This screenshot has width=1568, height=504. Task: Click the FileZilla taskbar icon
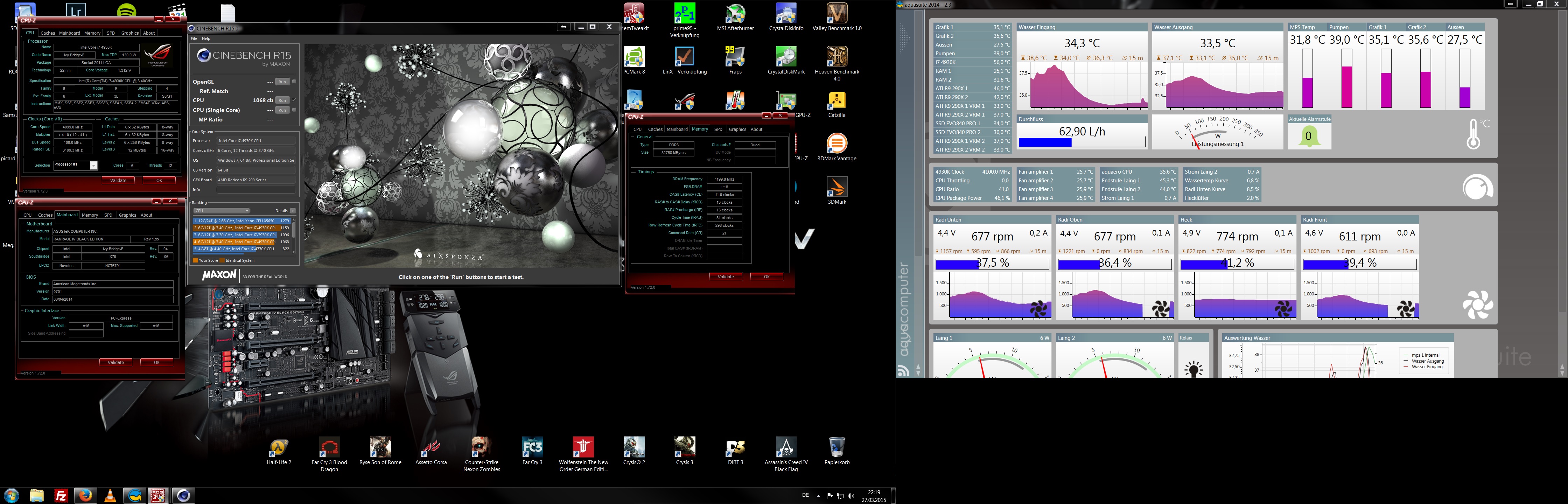pos(61,496)
